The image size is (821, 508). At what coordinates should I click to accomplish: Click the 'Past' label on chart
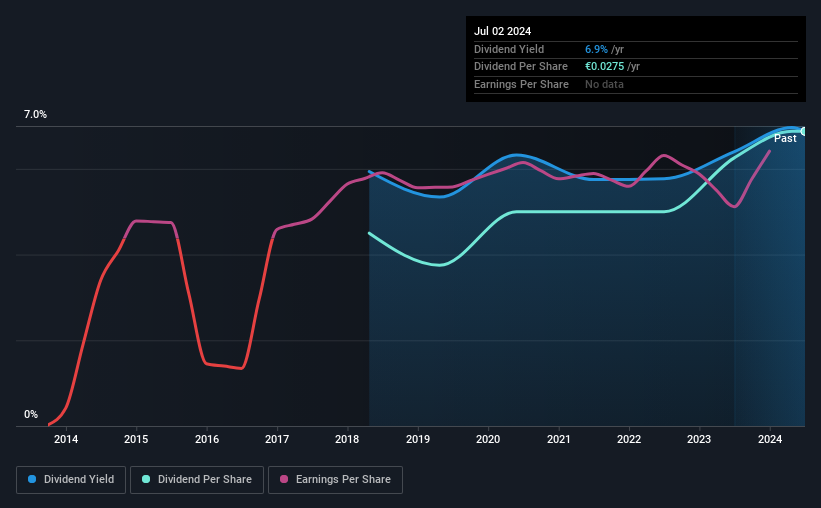pos(785,138)
